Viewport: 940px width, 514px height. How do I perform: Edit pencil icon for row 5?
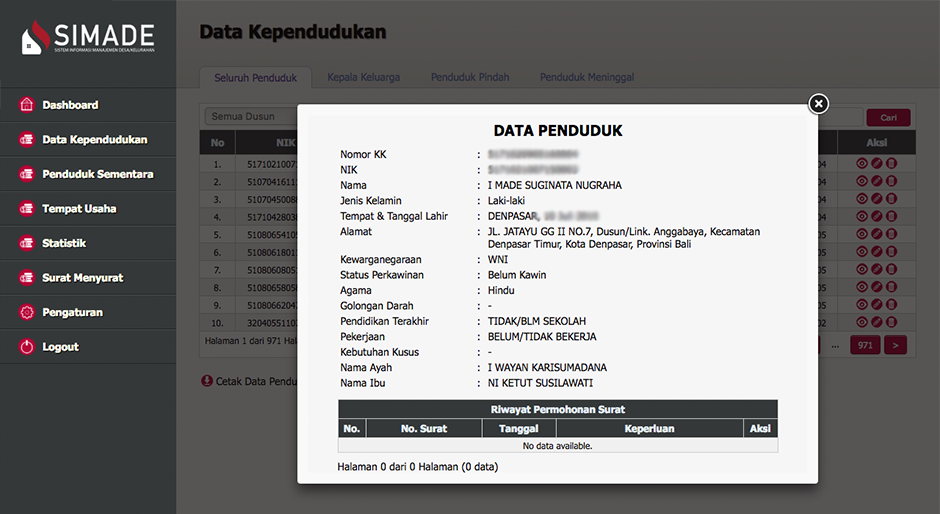click(x=876, y=234)
